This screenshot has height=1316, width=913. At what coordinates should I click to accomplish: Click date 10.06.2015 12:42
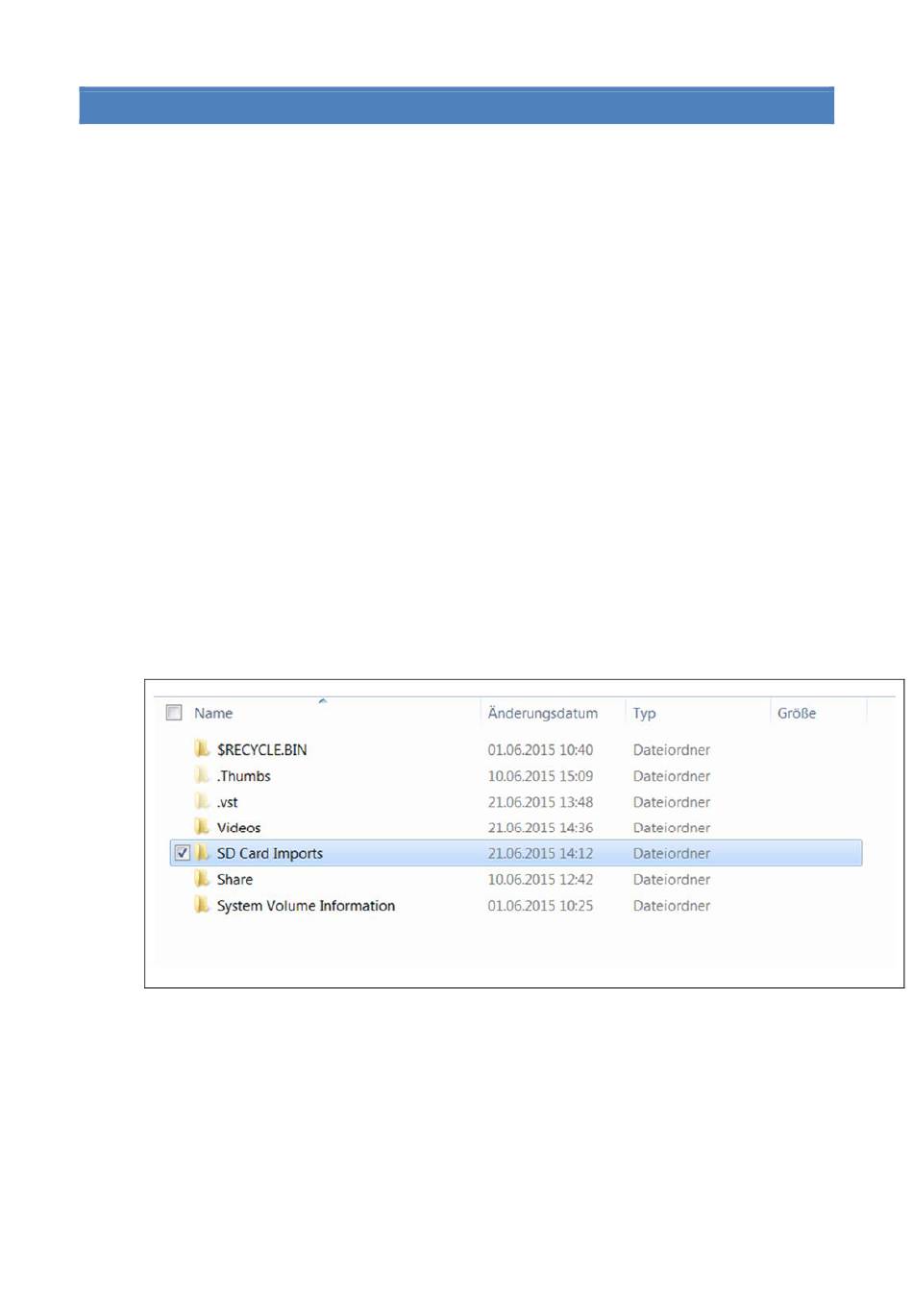click(540, 880)
